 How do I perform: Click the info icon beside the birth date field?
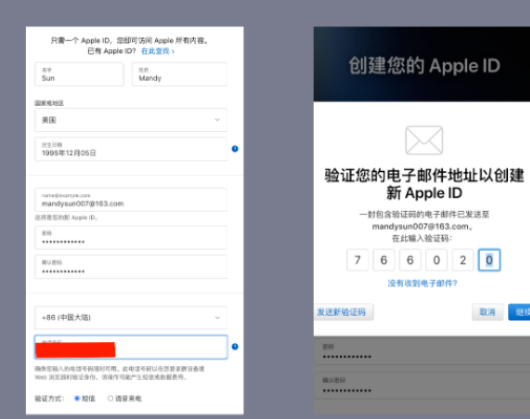[x=235, y=149]
